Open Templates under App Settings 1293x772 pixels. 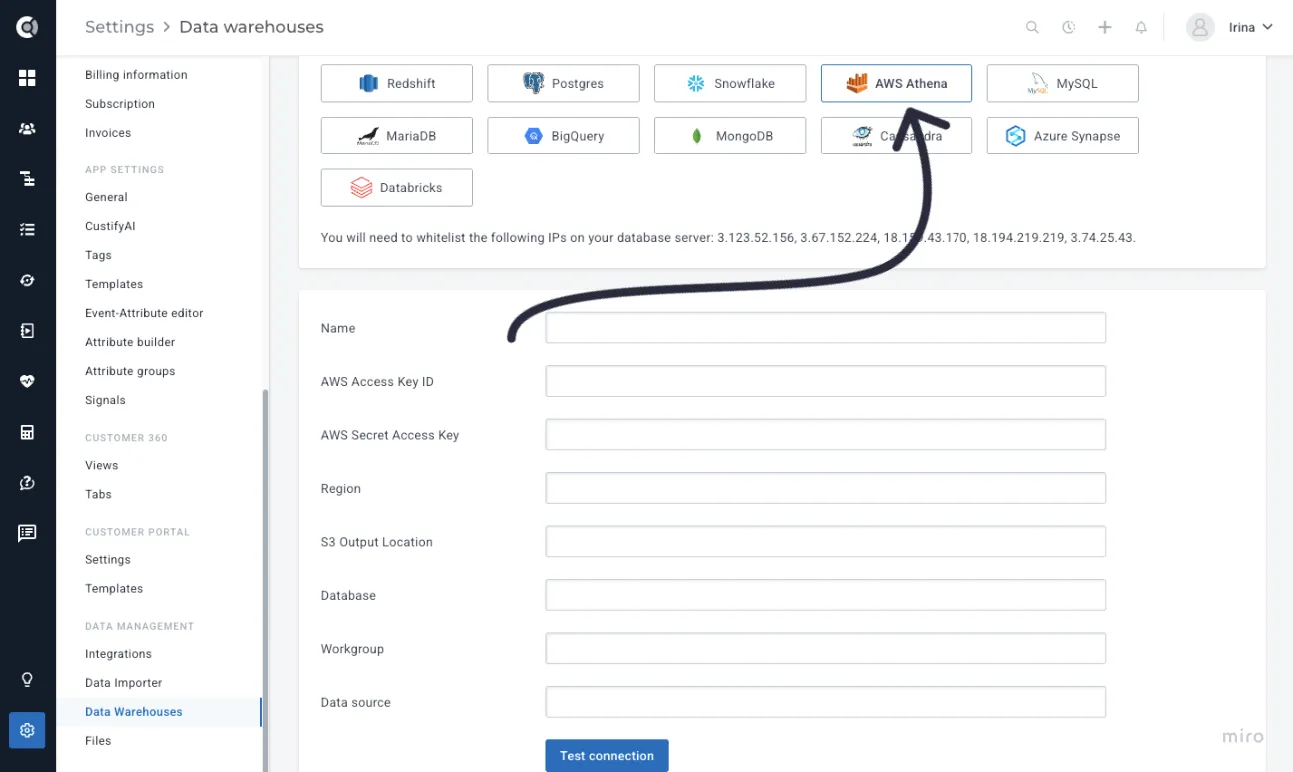pyautogui.click(x=114, y=284)
